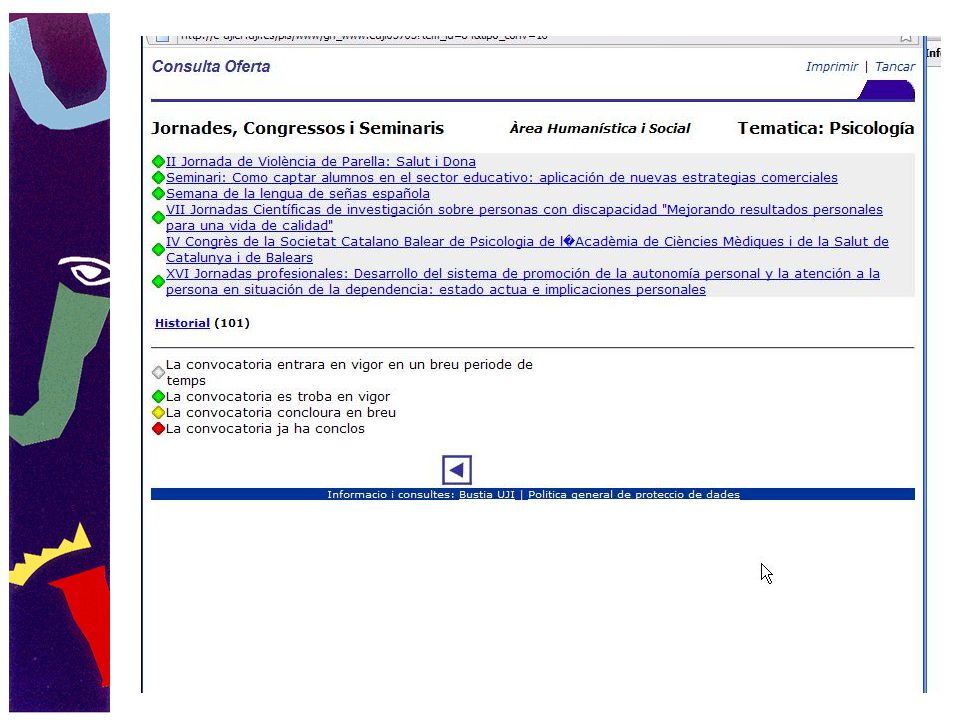
Task: Click 'Informacio i consultes:' footer text
Action: (391, 495)
